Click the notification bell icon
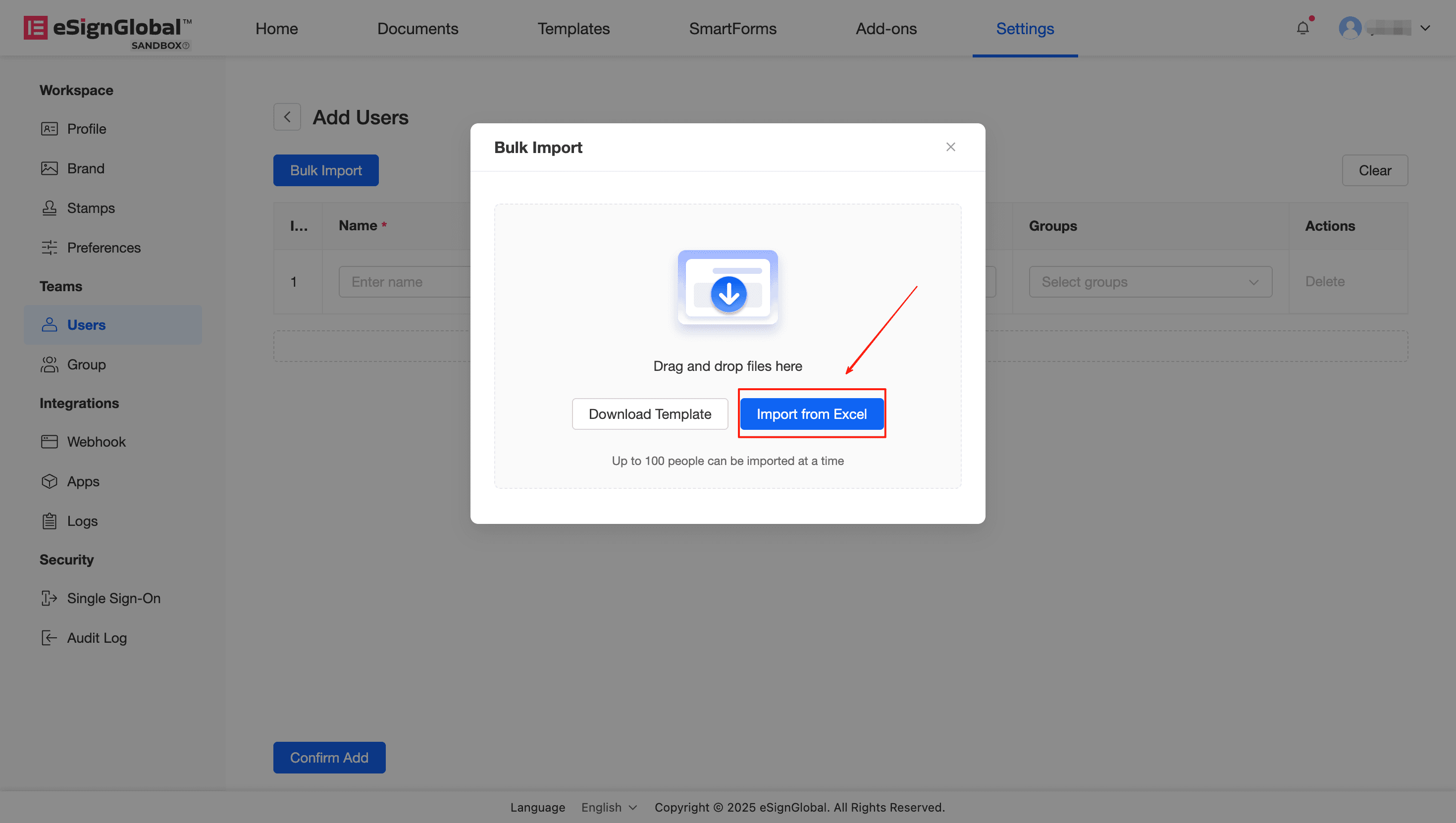The image size is (1456, 823). [1303, 28]
